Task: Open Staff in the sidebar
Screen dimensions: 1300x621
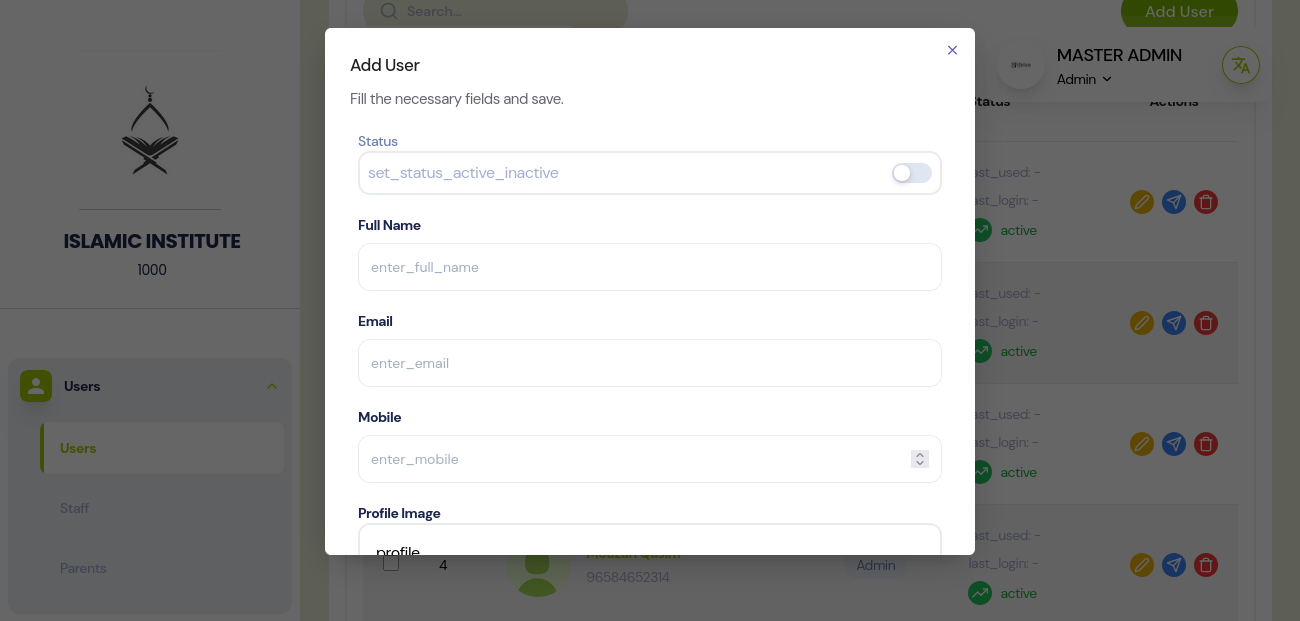Action: (x=75, y=508)
